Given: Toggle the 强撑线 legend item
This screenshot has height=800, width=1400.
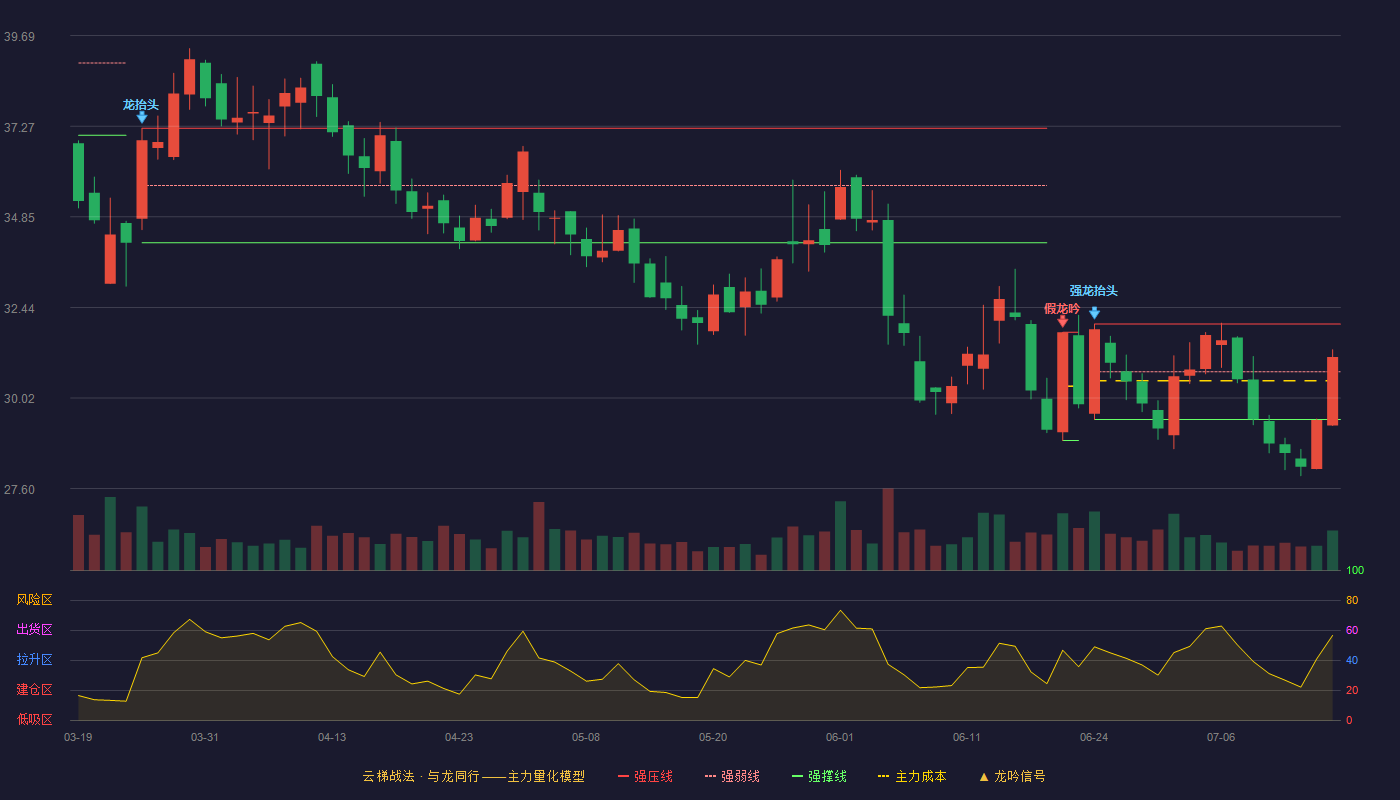Looking at the screenshot, I should pos(819,776).
